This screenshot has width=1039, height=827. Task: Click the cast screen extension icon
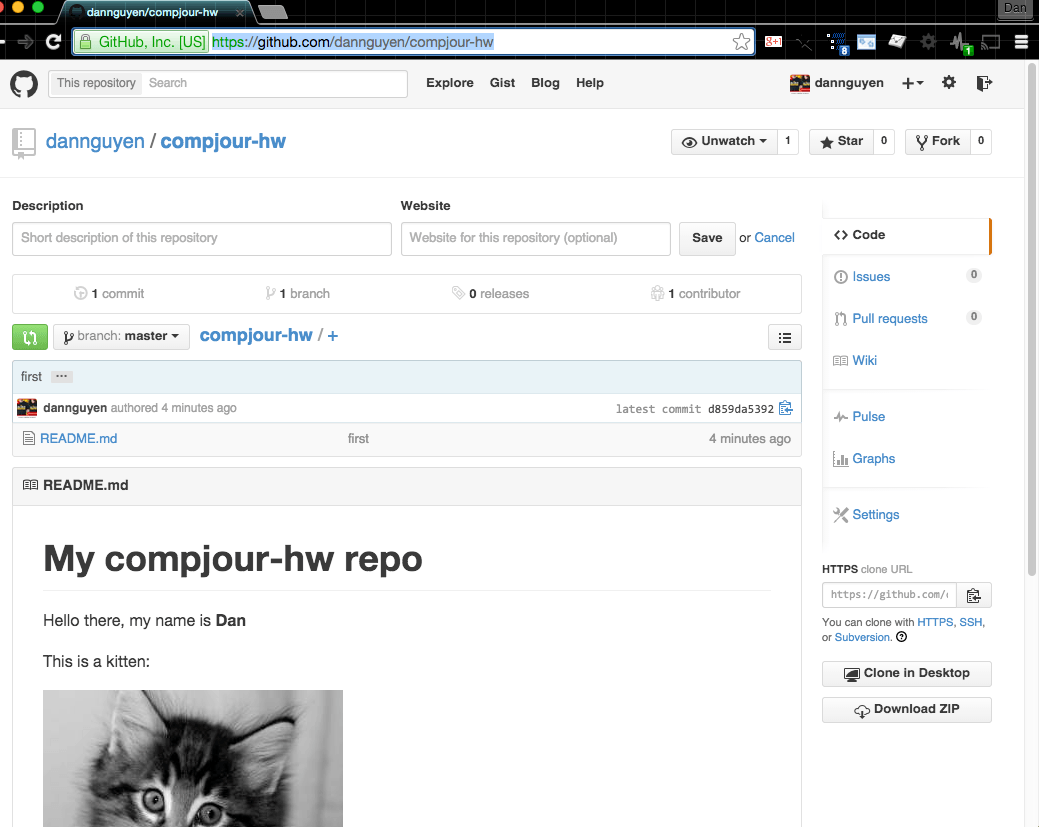[x=990, y=42]
